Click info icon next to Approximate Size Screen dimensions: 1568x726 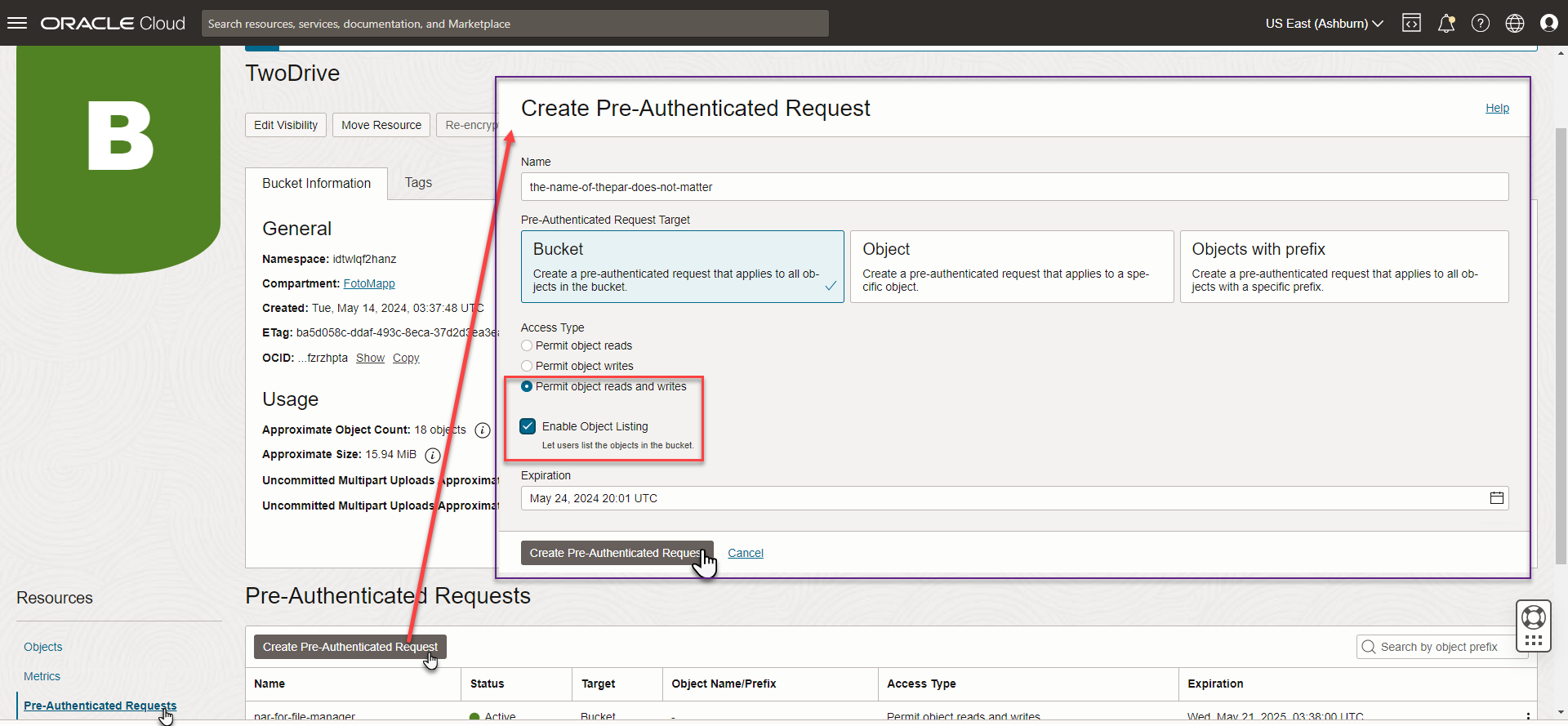(433, 455)
